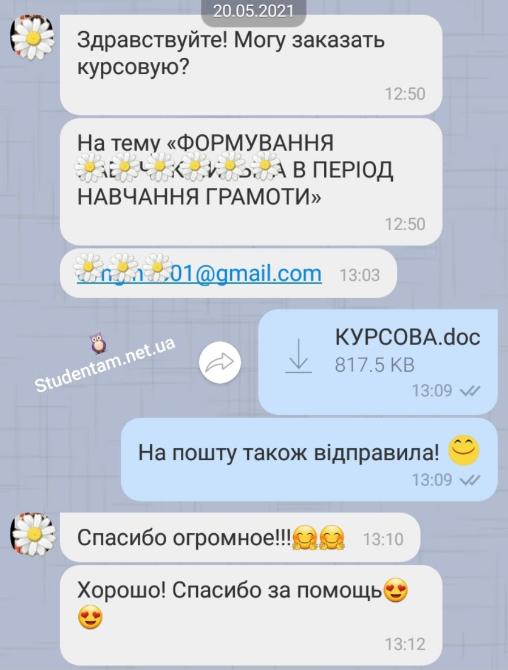Click the Studentam.net.ua watermark text
Viewport: 508px width, 670px height.
(x=105, y=366)
